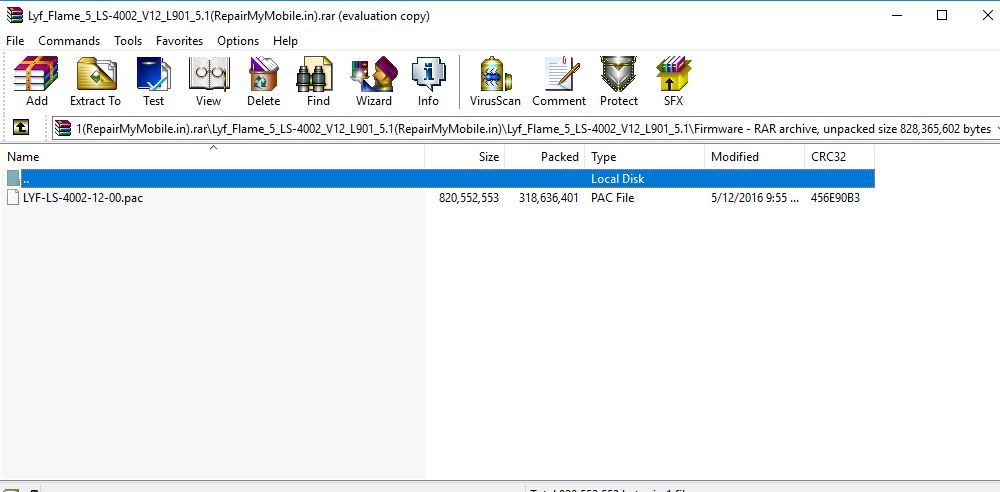The image size is (1000, 492).
Task: Select the LYF-LS-4002-12-00.pac file name
Action: point(83,198)
